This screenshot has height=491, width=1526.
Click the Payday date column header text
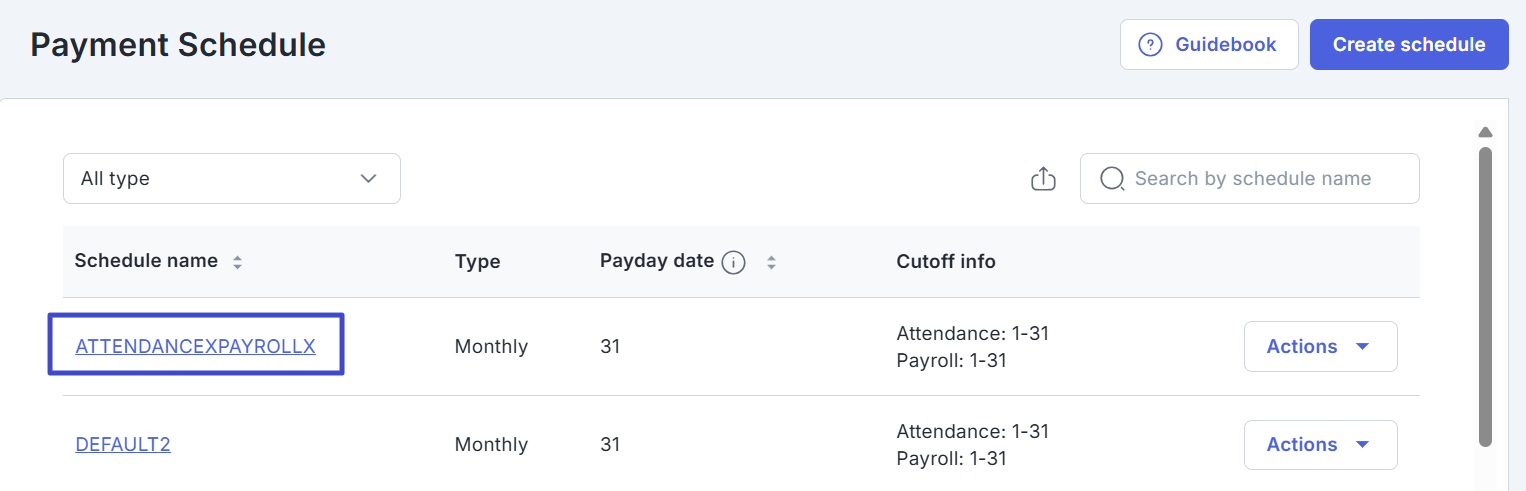[x=656, y=261]
